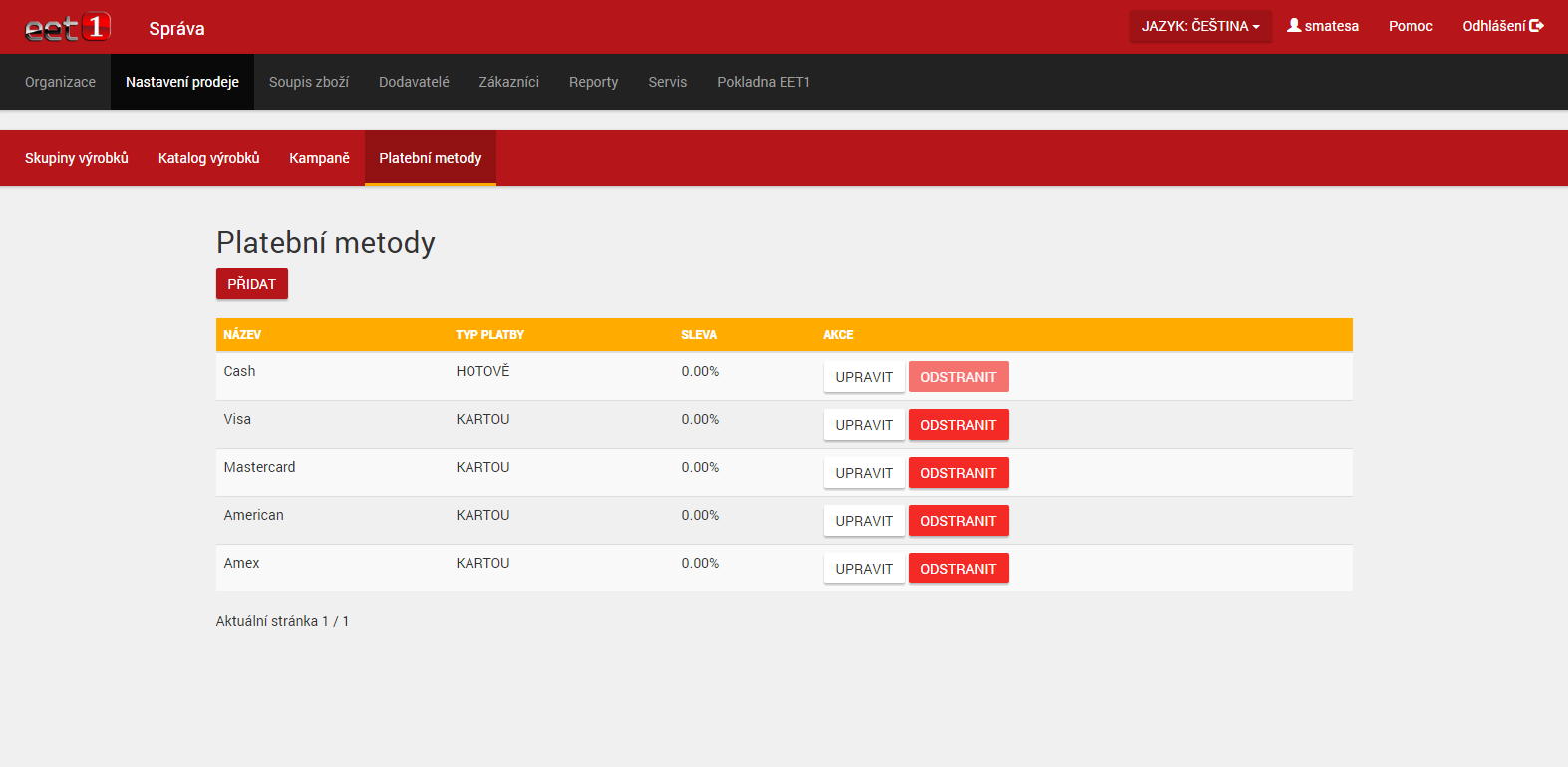Edit the Mastercard payment method
This screenshot has width=1568, height=767.
point(864,473)
